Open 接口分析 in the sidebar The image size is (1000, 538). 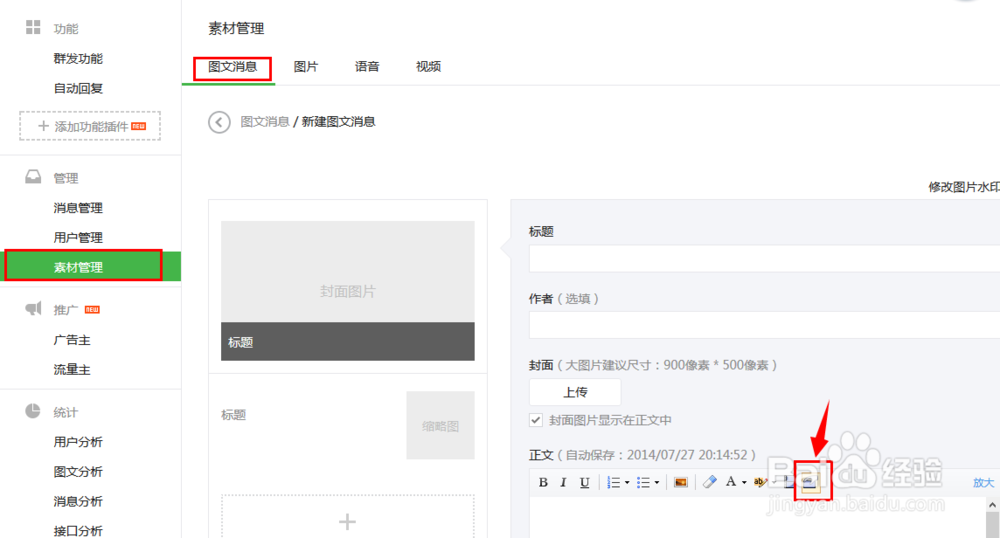coord(78,530)
